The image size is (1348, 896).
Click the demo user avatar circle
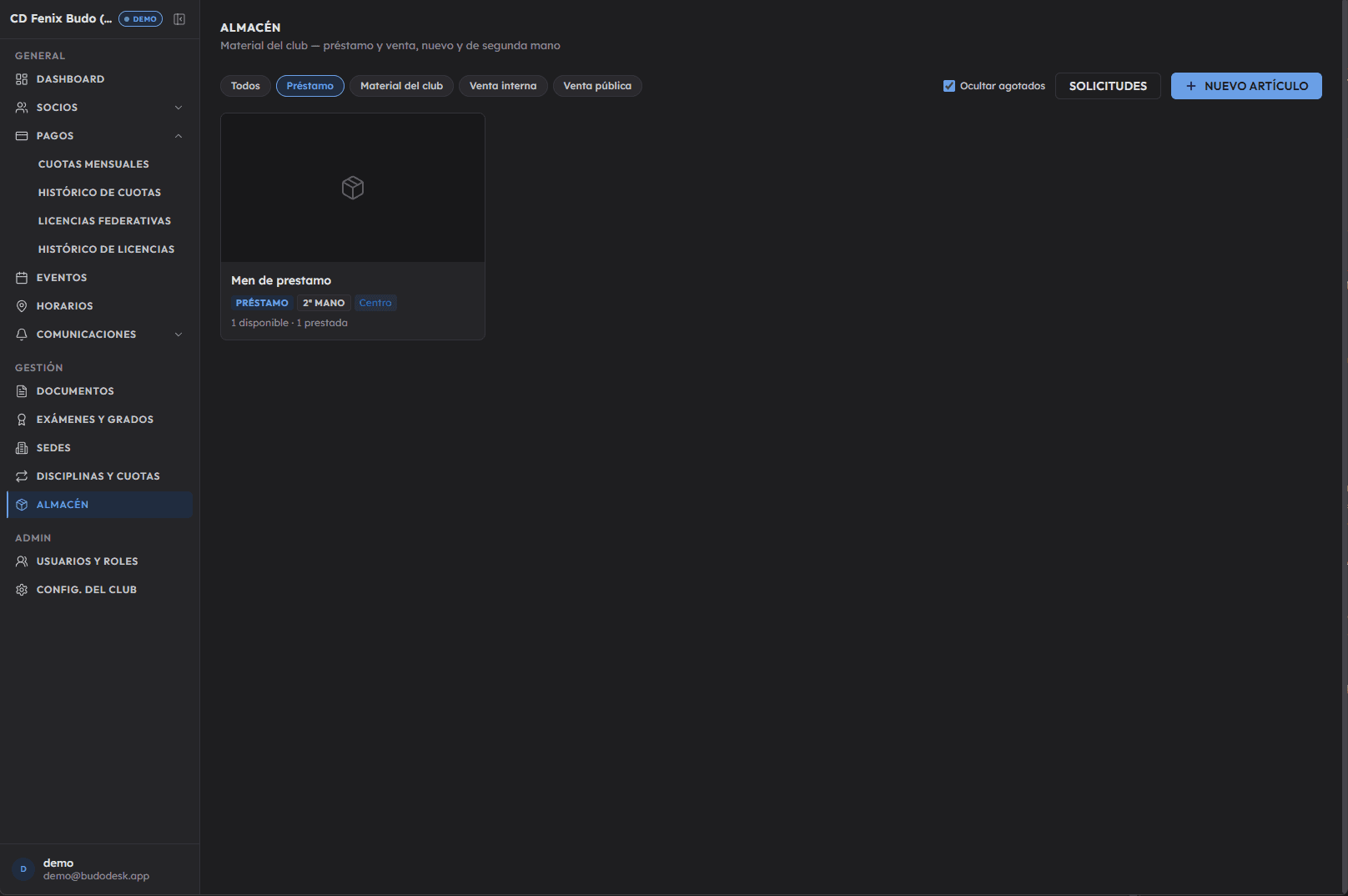pos(23,869)
